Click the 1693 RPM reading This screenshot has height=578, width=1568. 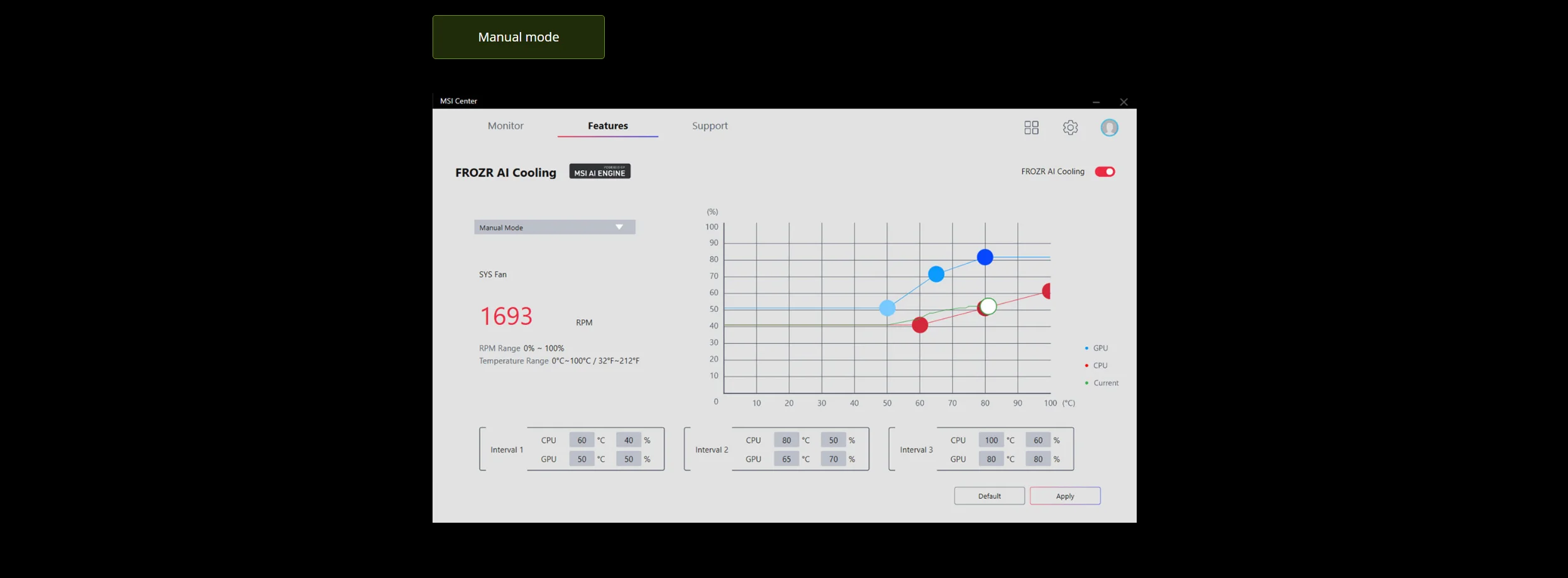click(506, 316)
